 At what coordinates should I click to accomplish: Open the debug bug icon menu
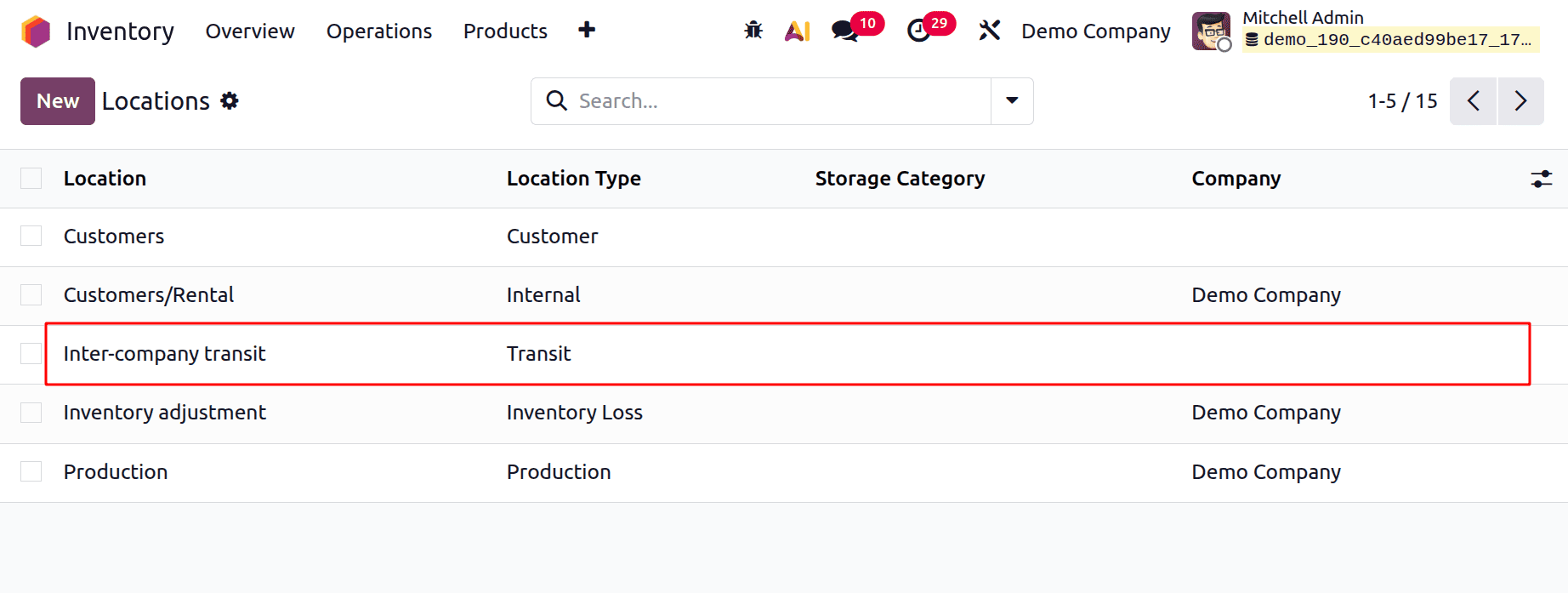point(753,31)
